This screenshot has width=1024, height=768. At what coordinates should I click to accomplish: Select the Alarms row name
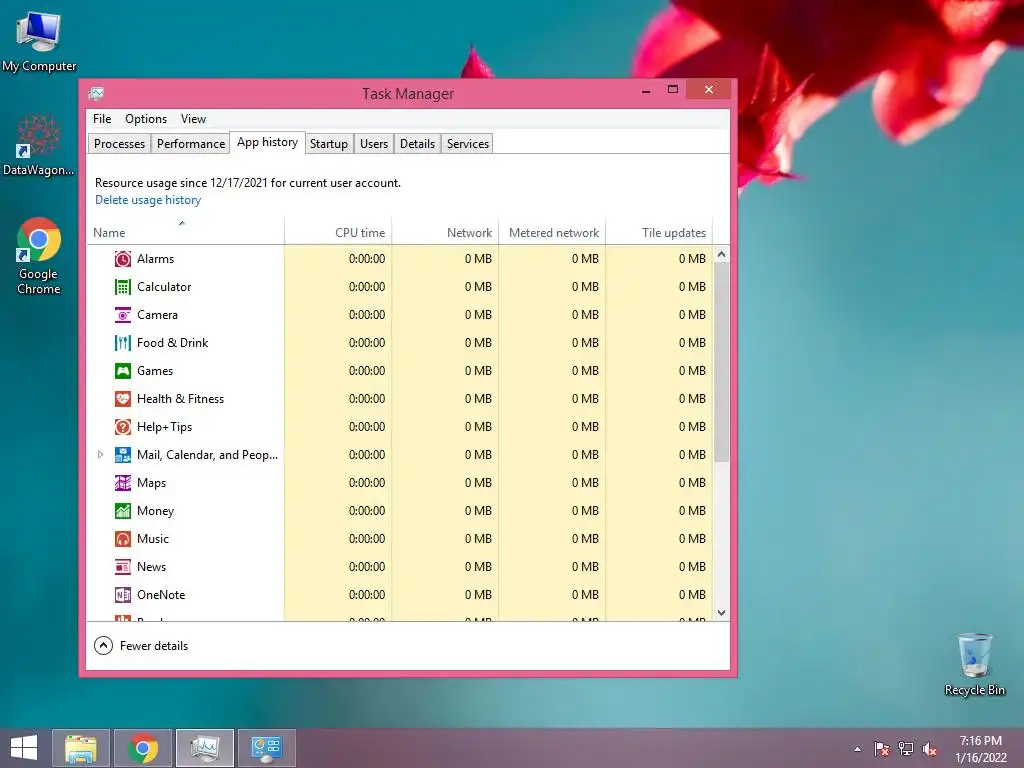click(x=155, y=259)
